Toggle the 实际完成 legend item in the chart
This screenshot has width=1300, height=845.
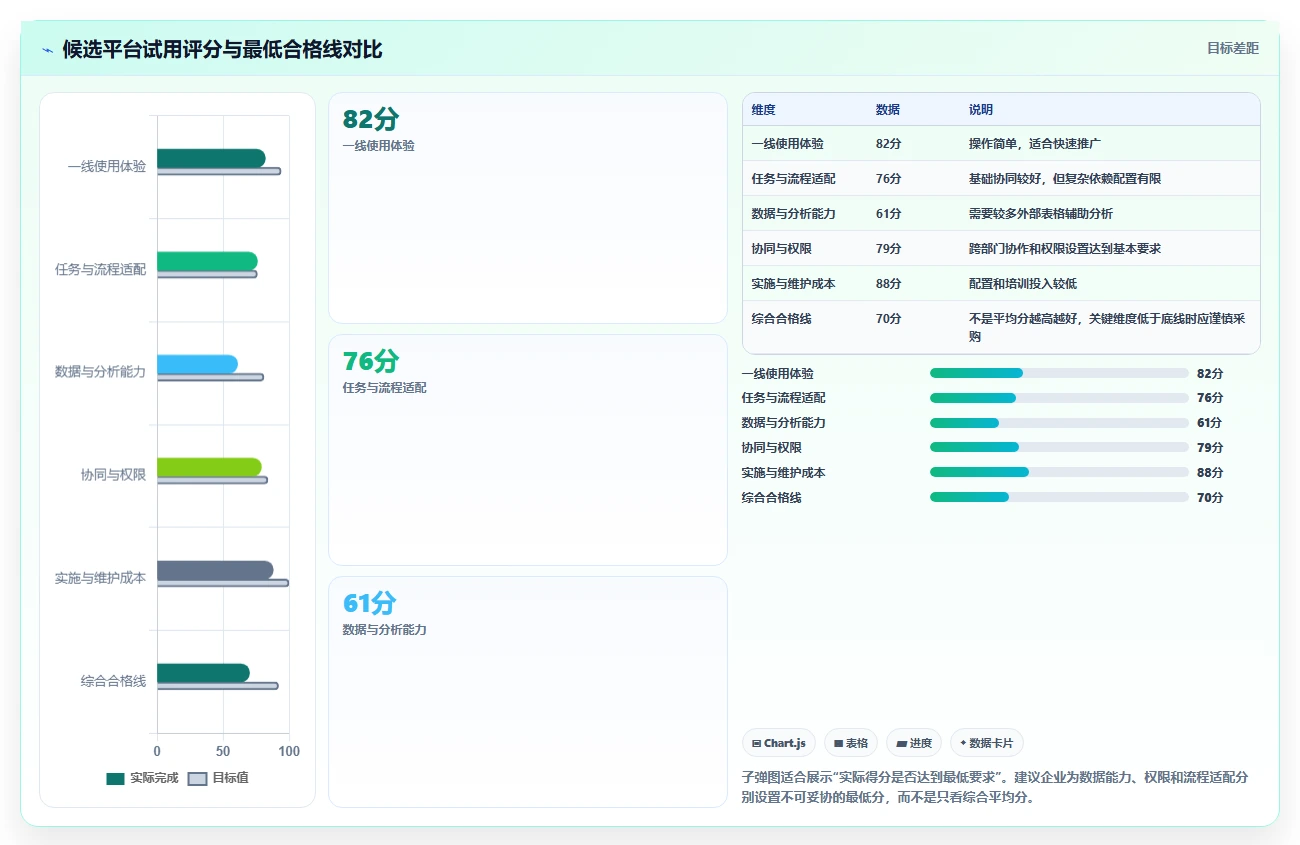(x=142, y=778)
